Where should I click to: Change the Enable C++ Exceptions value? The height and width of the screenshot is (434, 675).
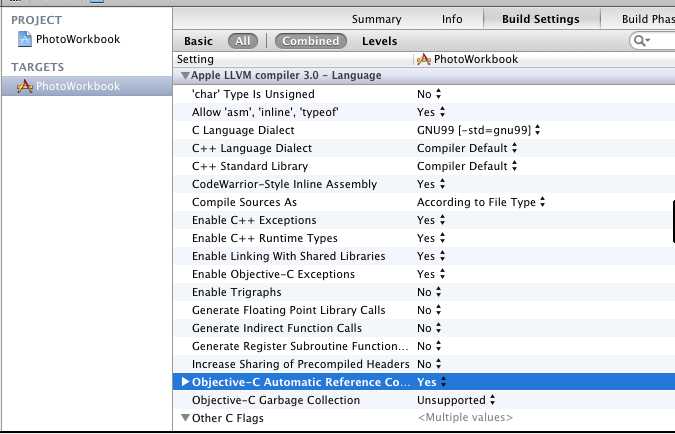430,220
